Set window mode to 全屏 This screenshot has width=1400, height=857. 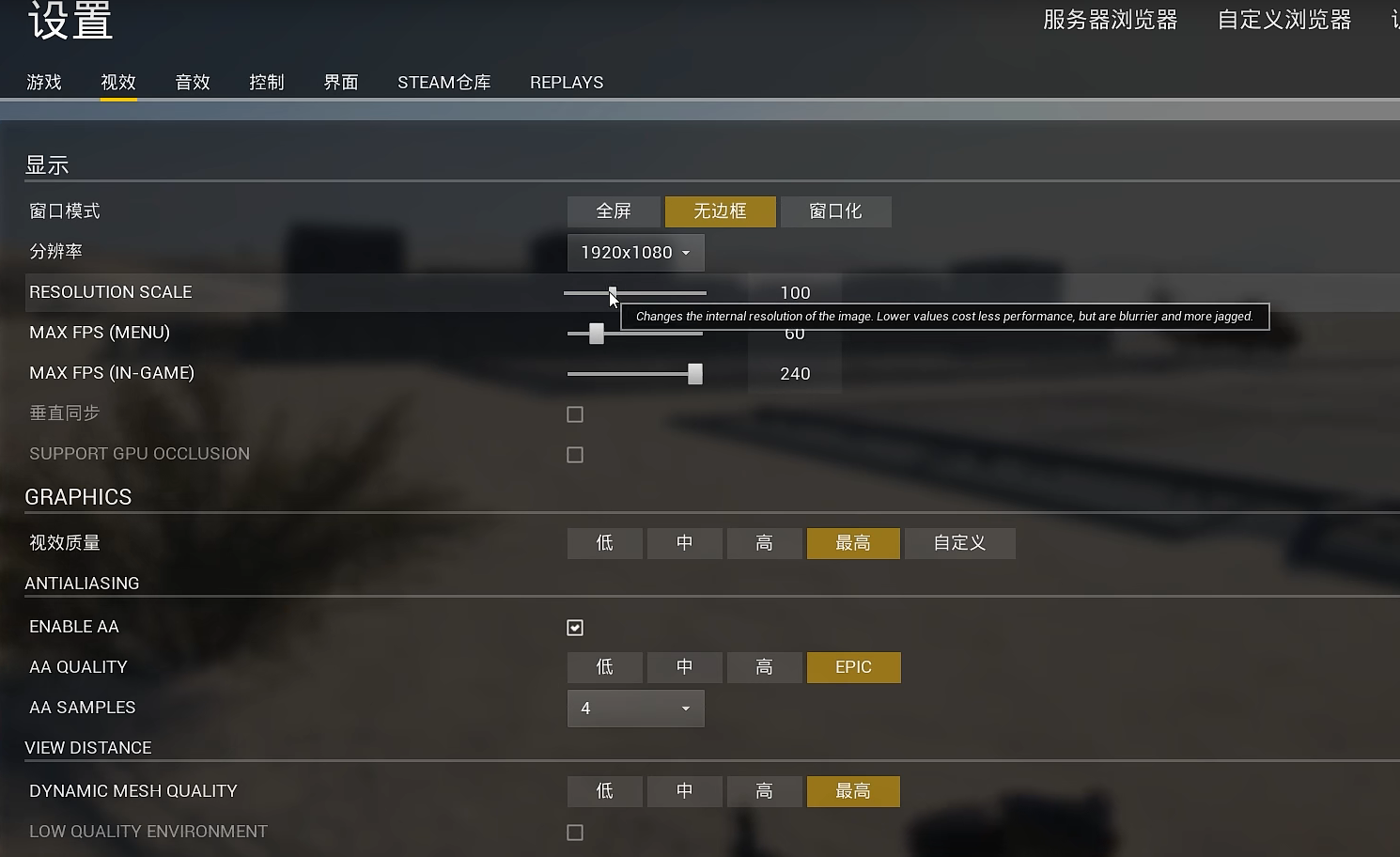click(614, 211)
